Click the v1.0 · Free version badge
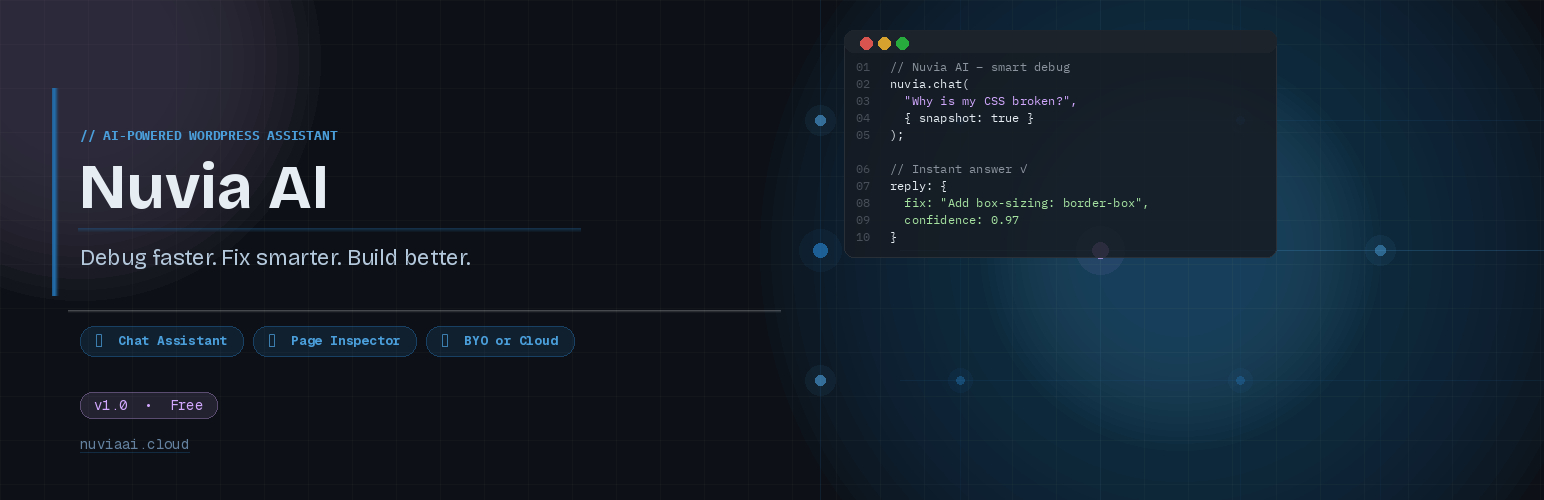1544x500 pixels. pyautogui.click(x=149, y=405)
